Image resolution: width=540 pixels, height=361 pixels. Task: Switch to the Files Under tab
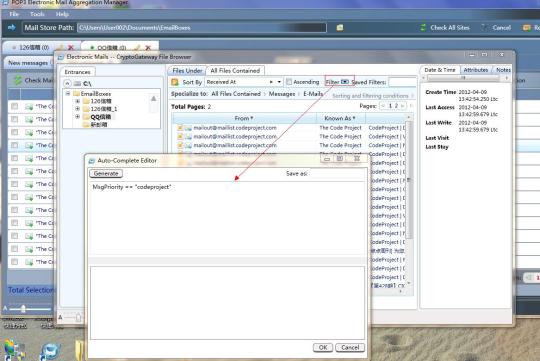187,71
